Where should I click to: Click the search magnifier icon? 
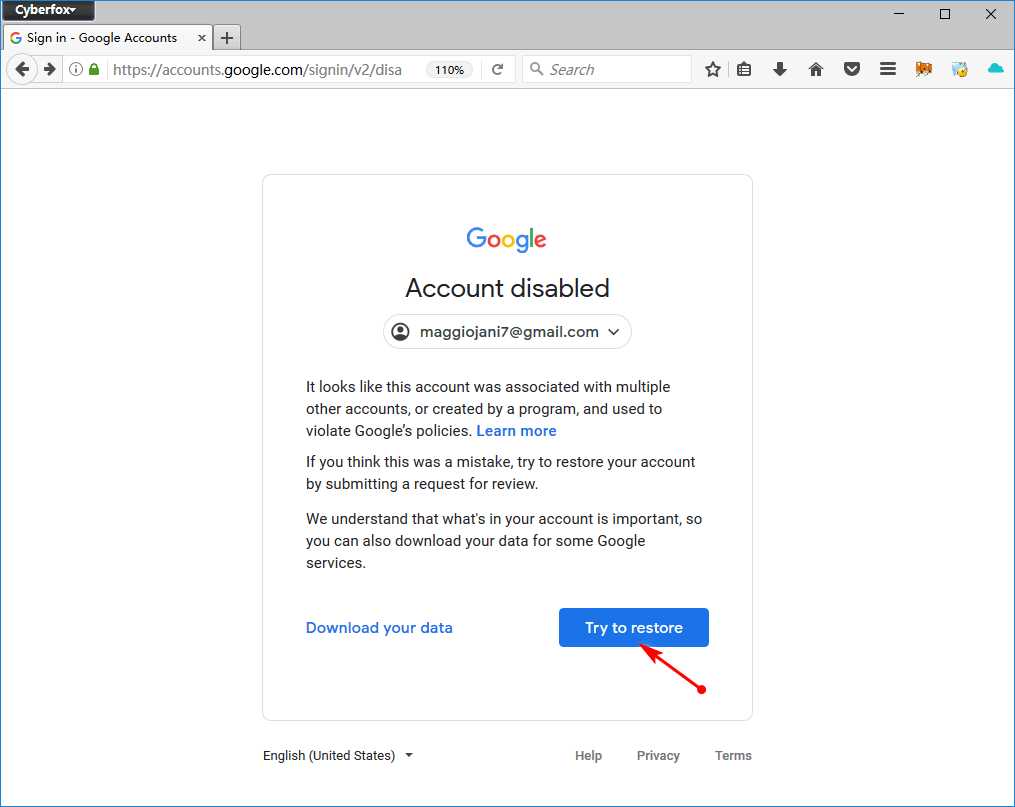click(x=537, y=69)
